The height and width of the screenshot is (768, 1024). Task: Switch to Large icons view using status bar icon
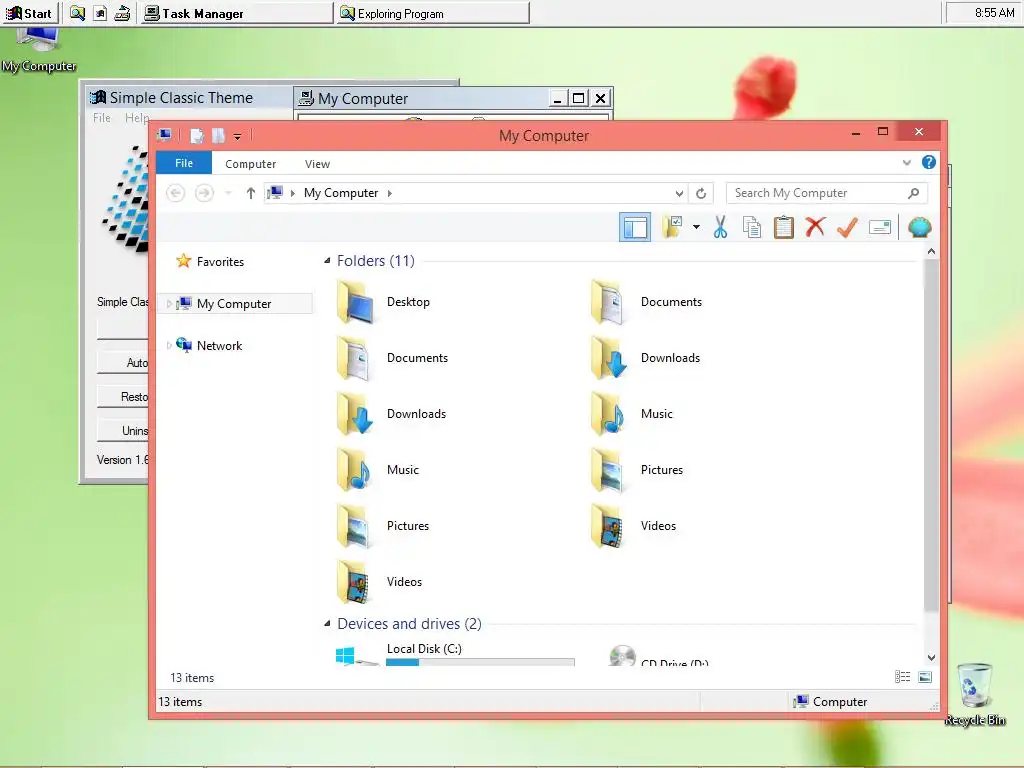click(x=925, y=677)
